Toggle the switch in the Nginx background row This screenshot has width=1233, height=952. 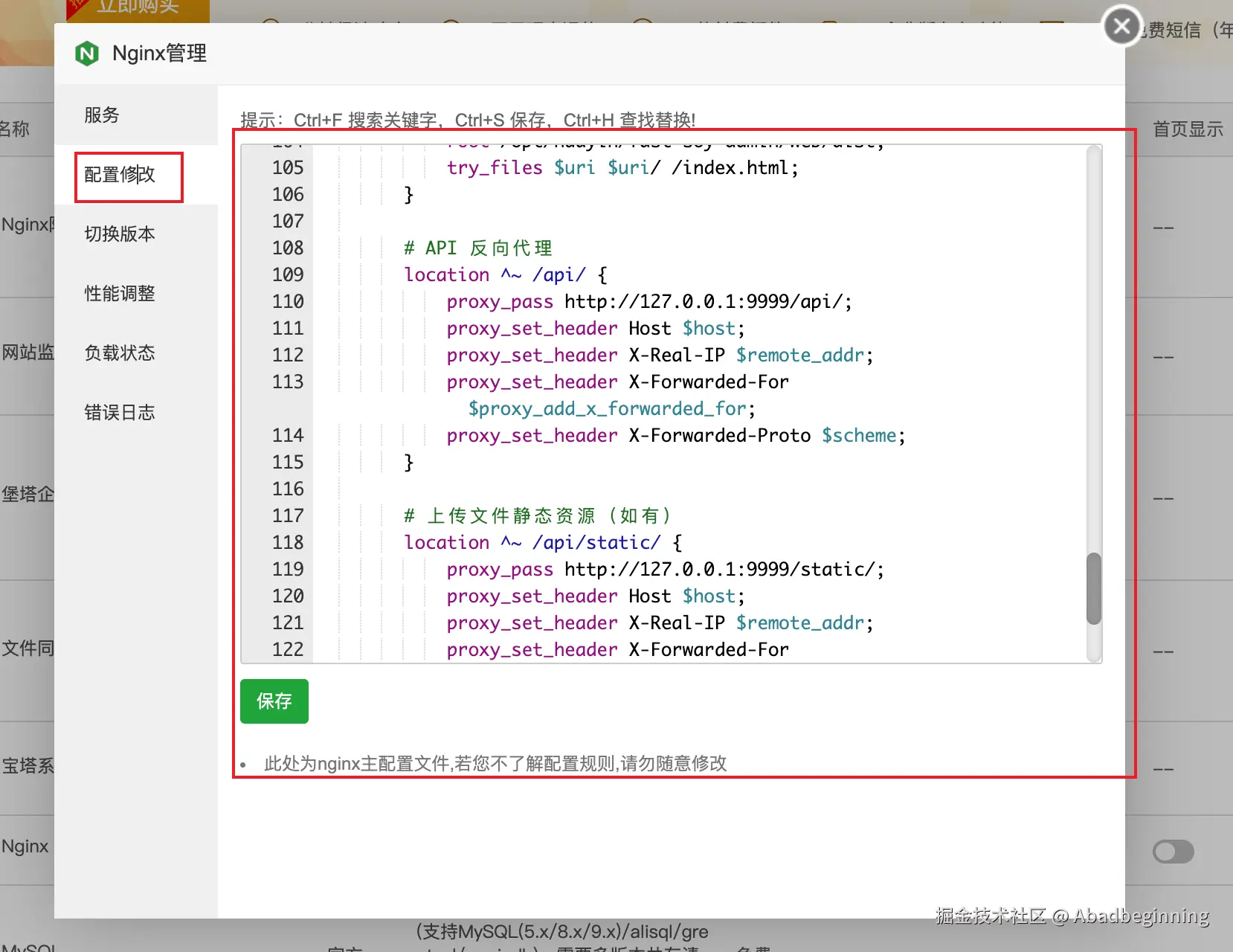[1173, 852]
